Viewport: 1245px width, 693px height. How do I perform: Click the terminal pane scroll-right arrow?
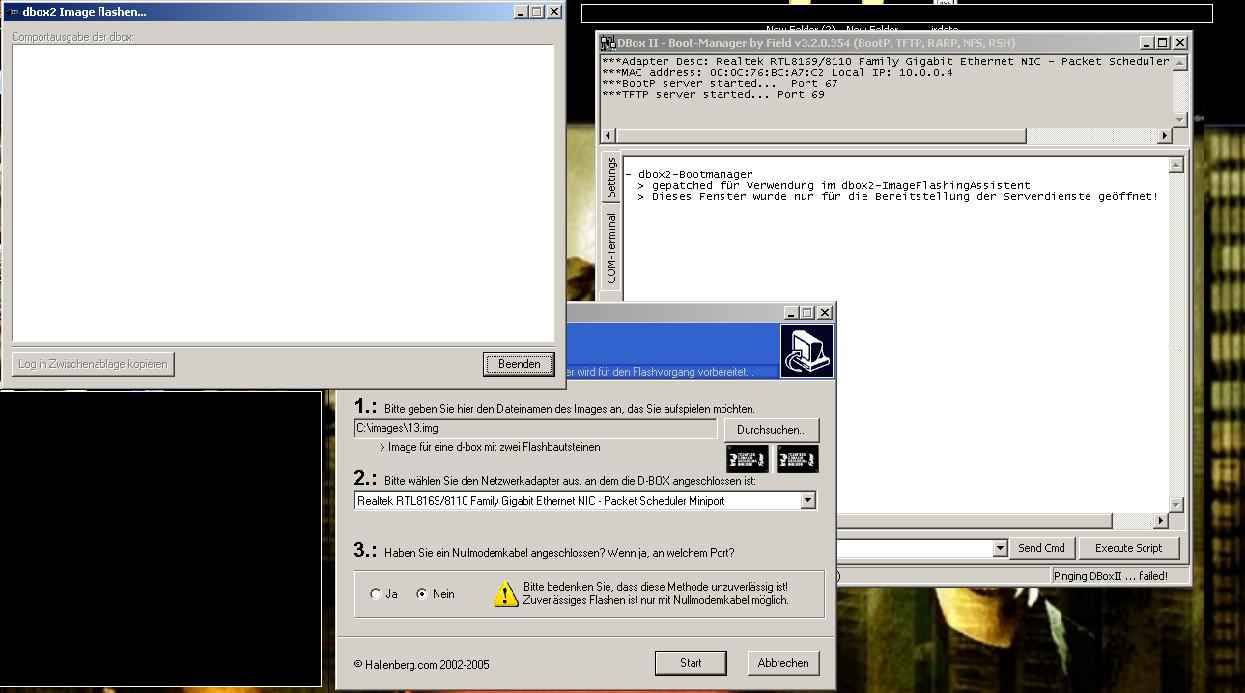coord(1161,521)
